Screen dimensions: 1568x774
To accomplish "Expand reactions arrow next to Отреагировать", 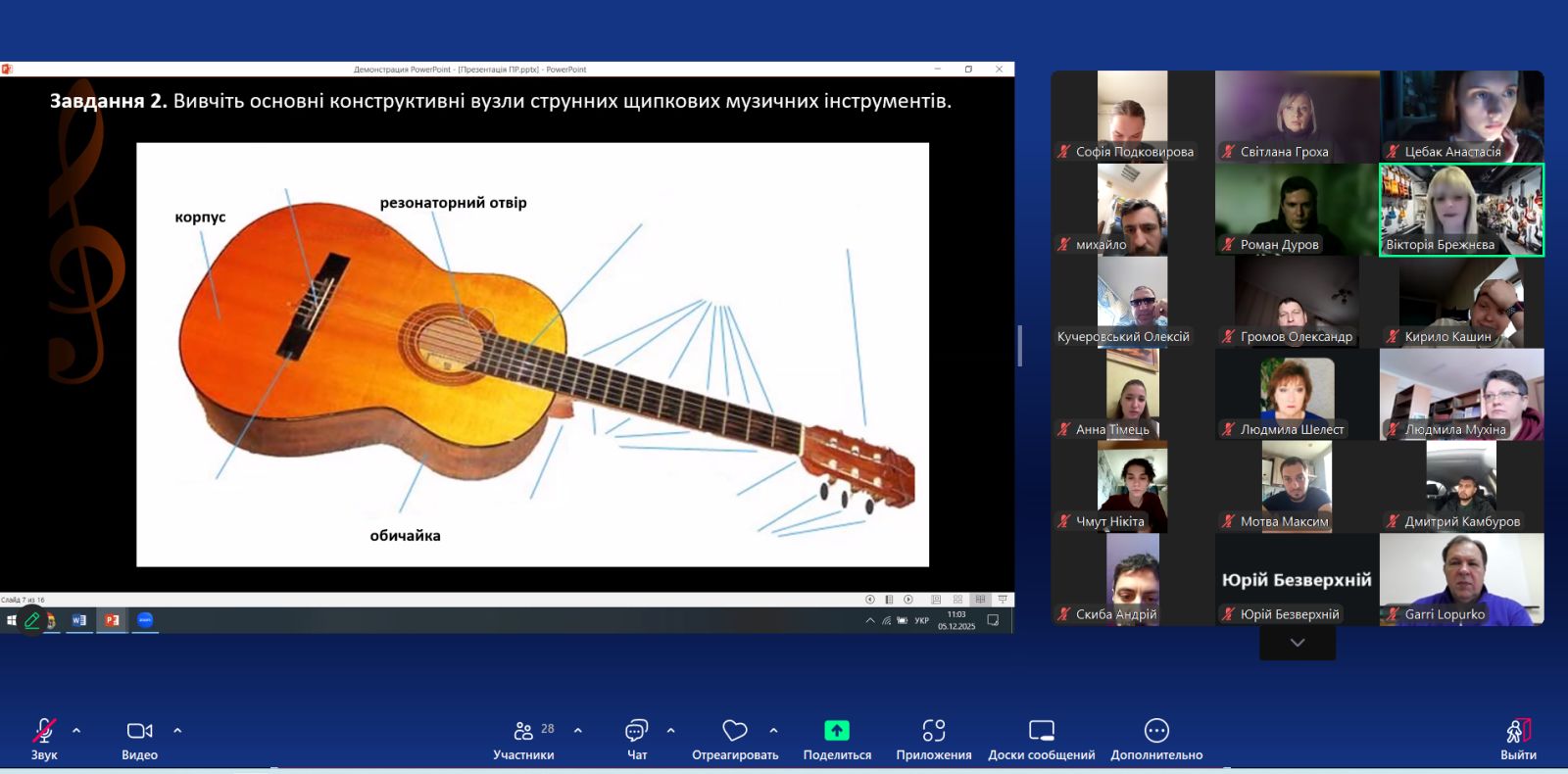I will point(774,730).
